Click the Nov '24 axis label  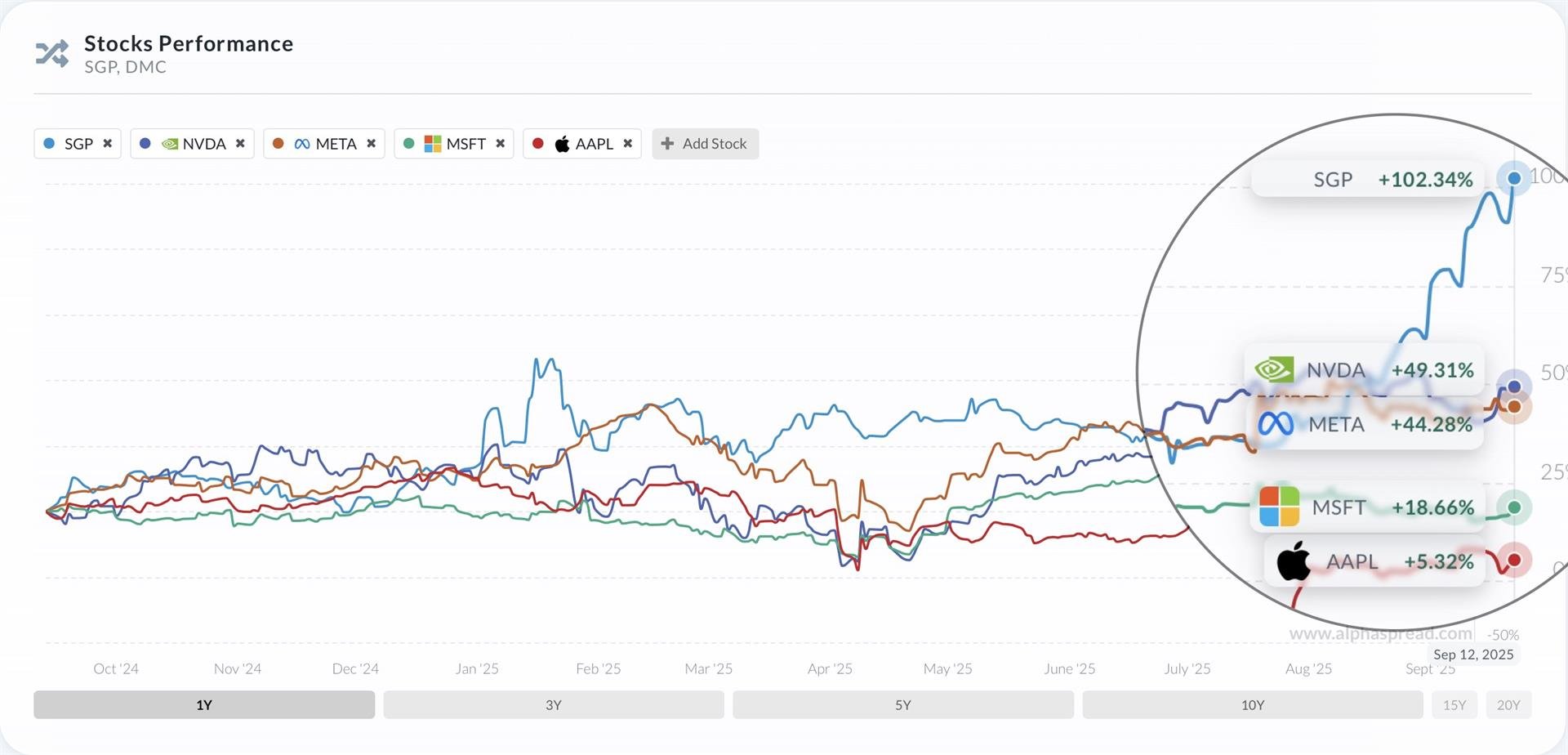[x=238, y=668]
